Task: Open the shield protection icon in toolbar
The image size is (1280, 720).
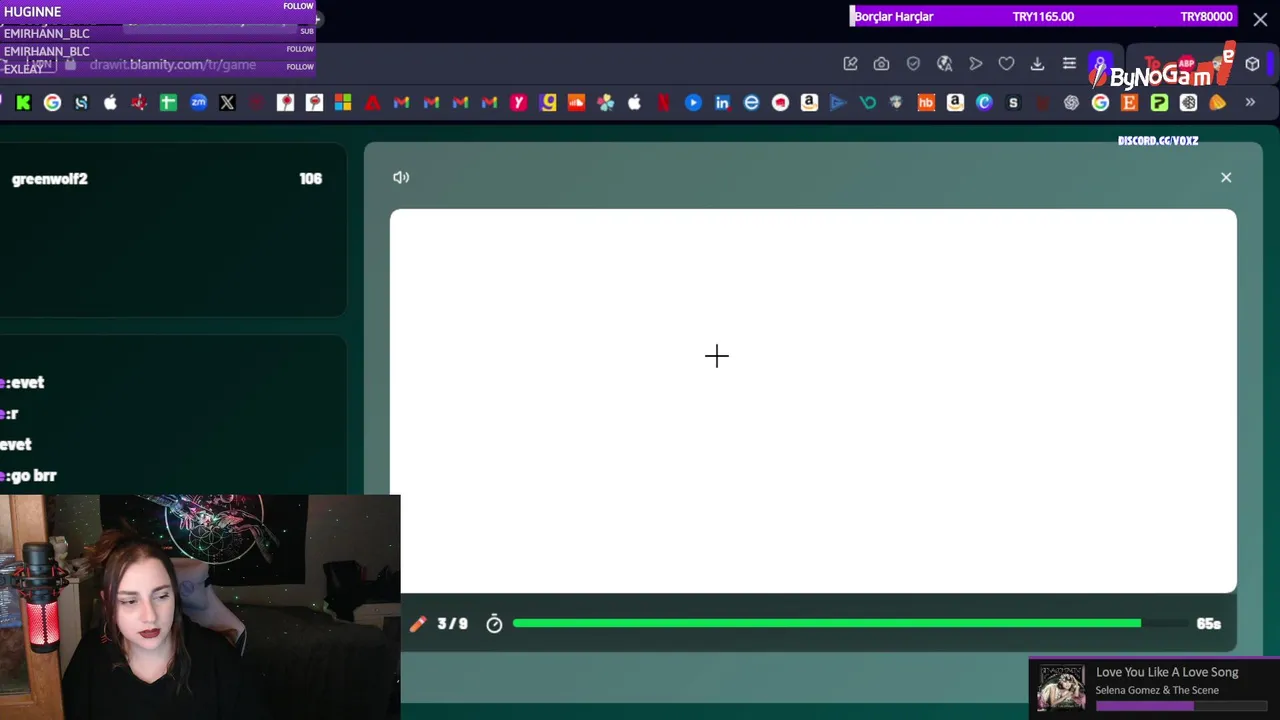Action: tap(913, 64)
